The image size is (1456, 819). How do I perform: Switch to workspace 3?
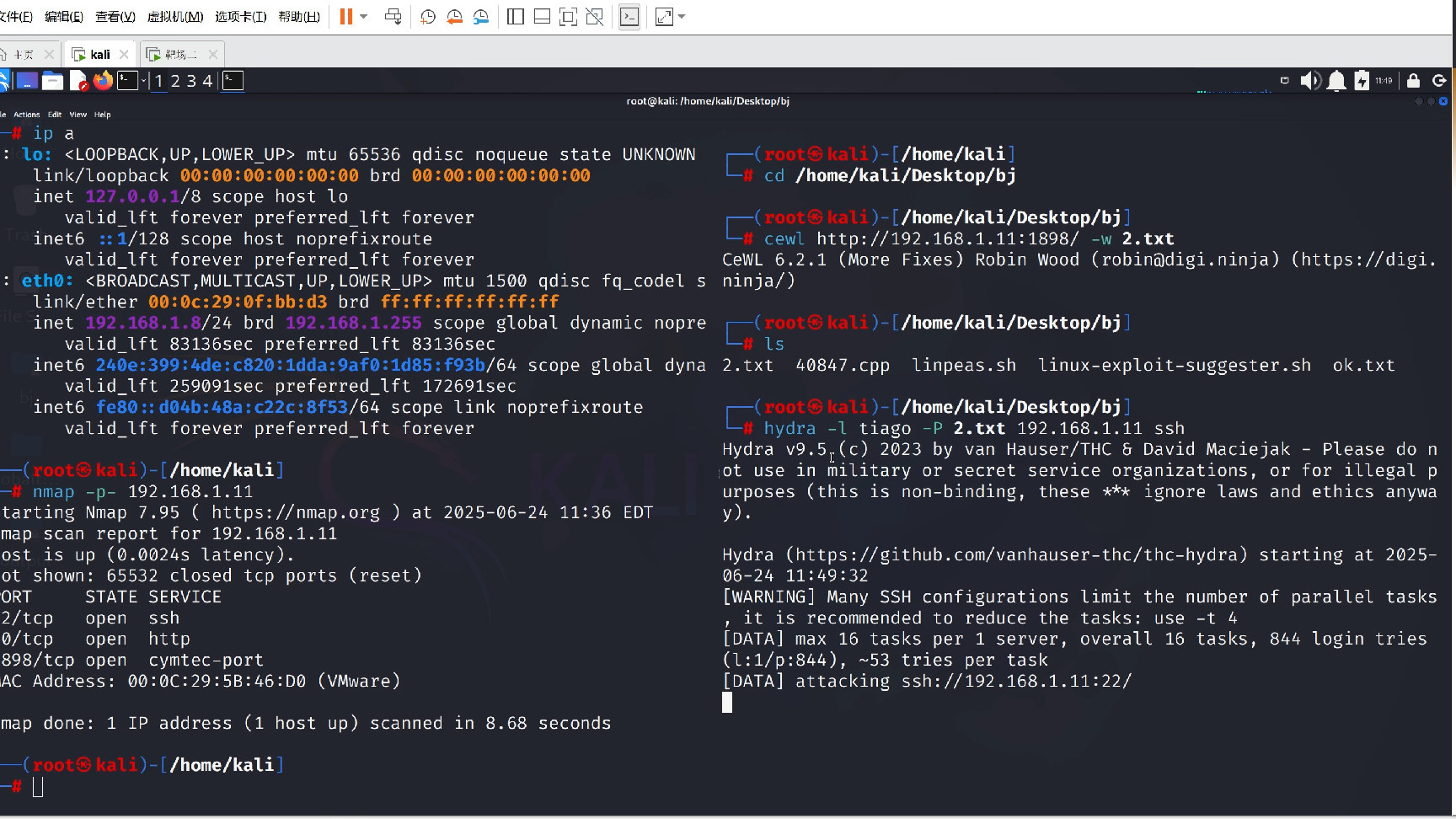(191, 81)
